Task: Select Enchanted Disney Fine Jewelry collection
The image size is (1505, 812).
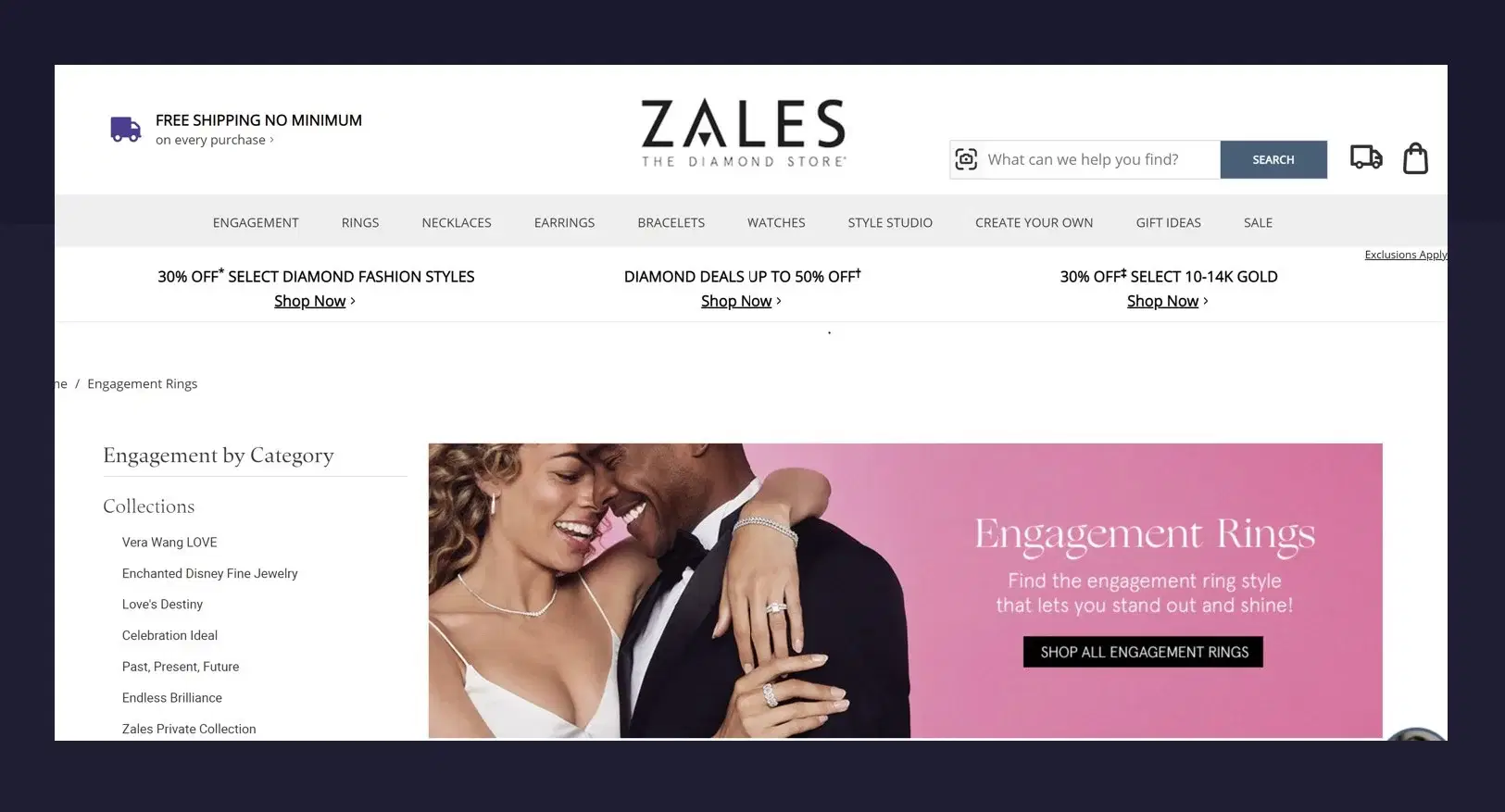Action: pyautogui.click(x=210, y=574)
